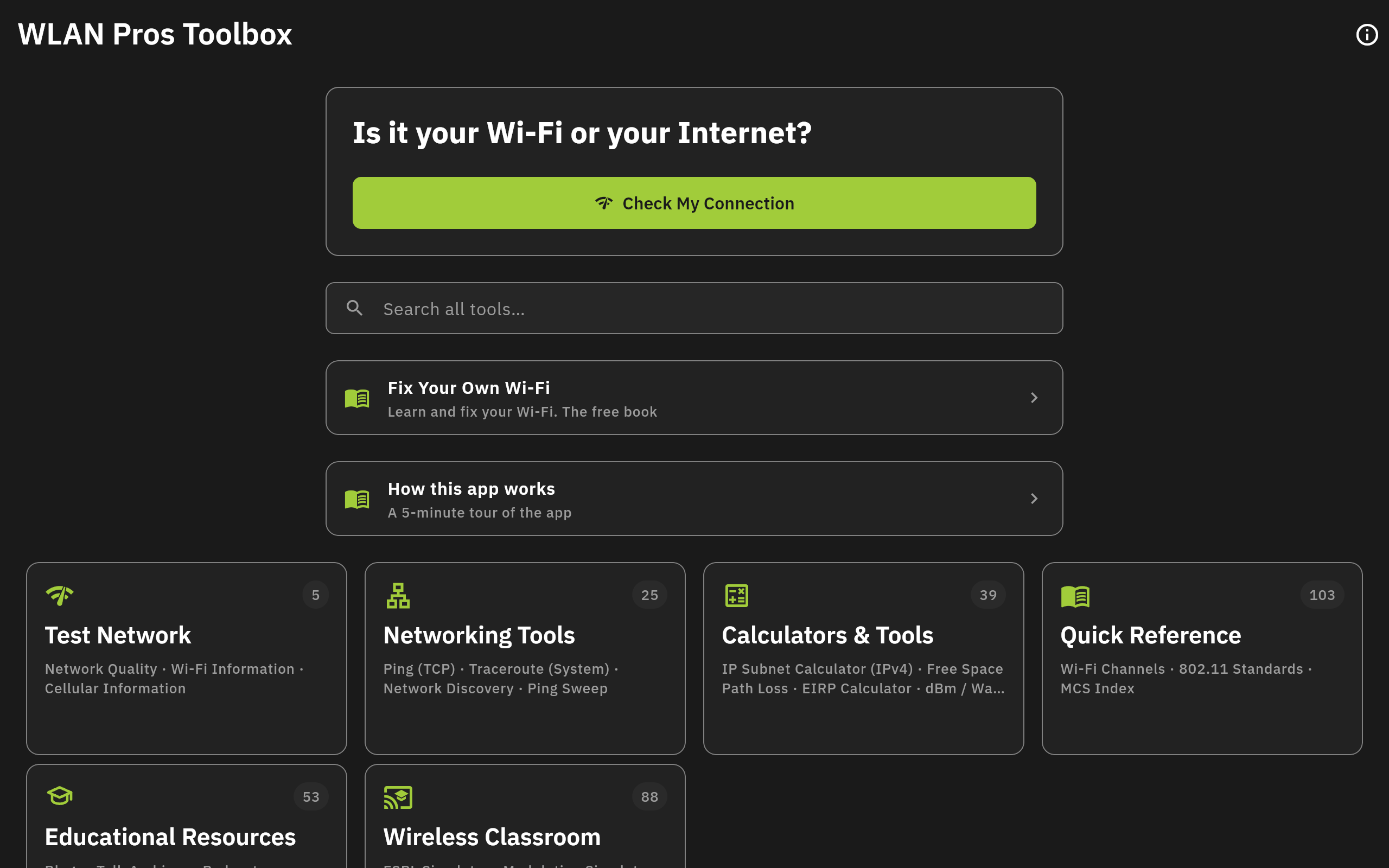Click the calculator icon on Calculators & Tools
1389x868 pixels.
(736, 595)
